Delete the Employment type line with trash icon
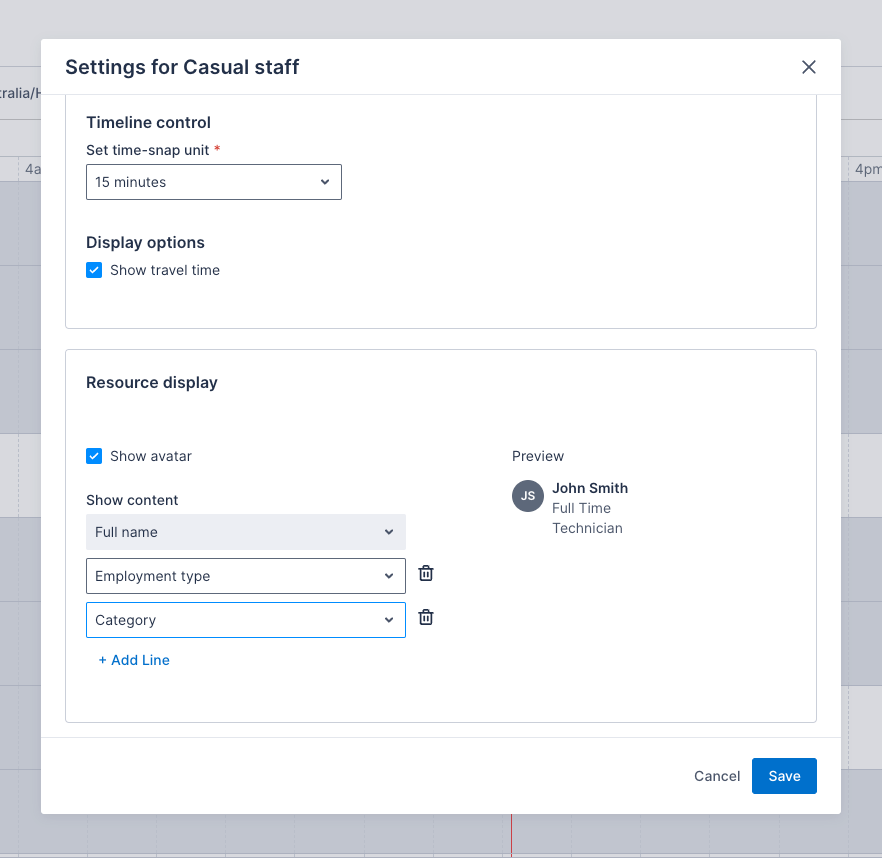 [x=425, y=573]
